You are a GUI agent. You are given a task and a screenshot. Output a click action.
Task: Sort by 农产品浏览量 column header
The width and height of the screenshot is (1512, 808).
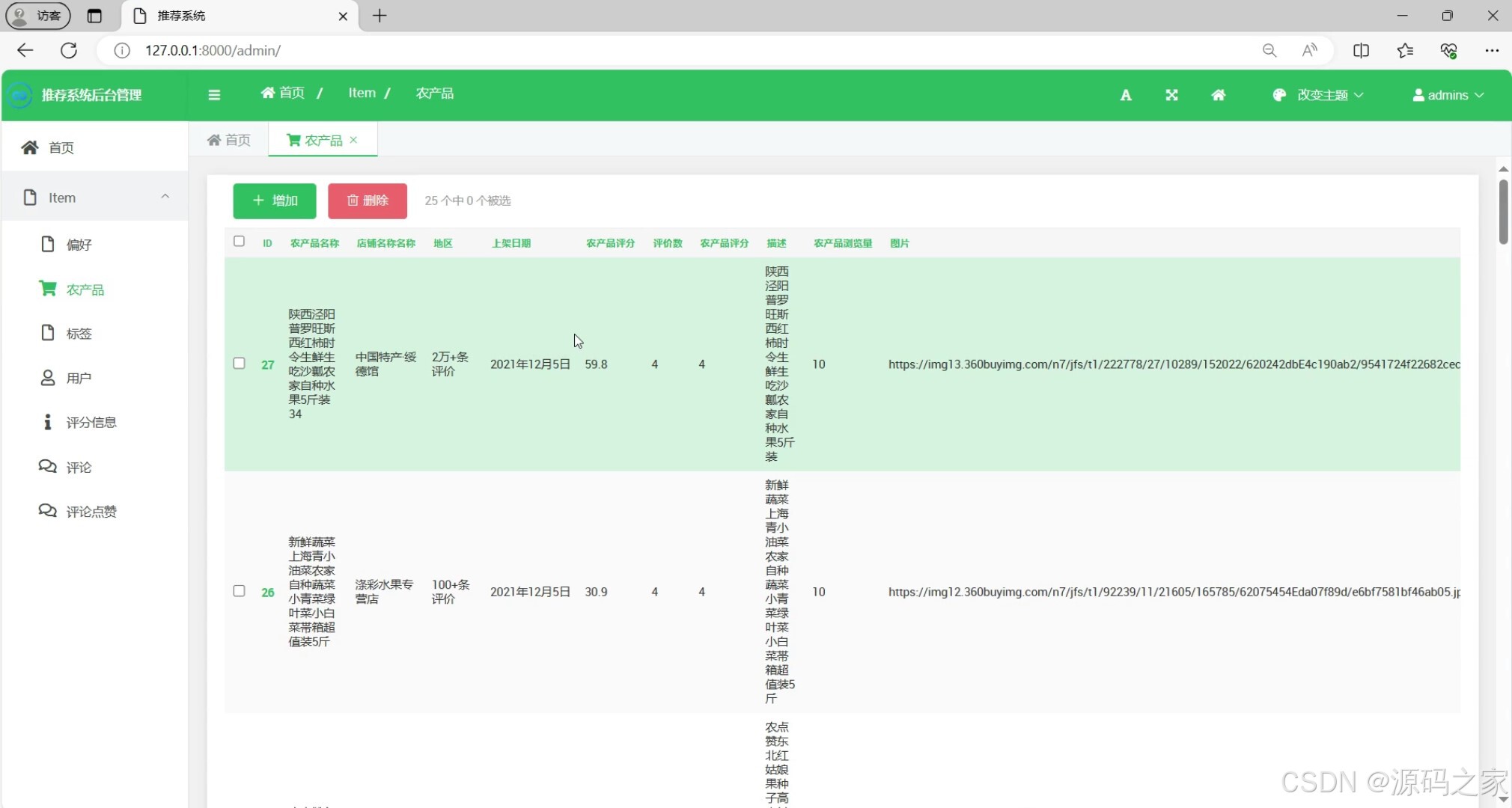tap(843, 243)
